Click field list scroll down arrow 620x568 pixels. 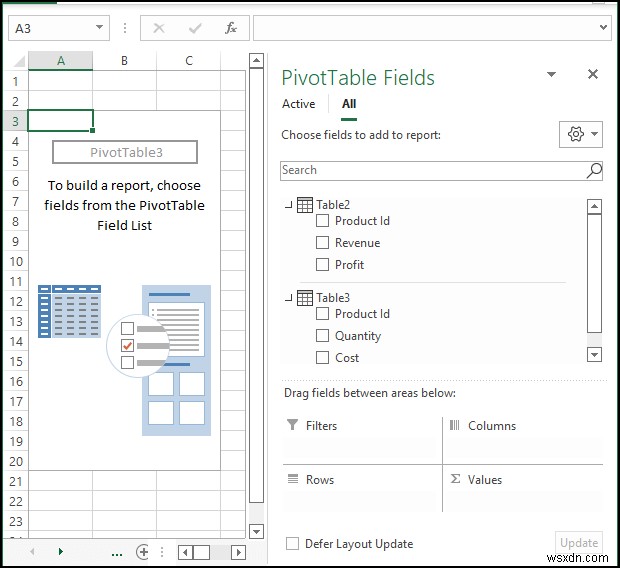click(x=594, y=354)
